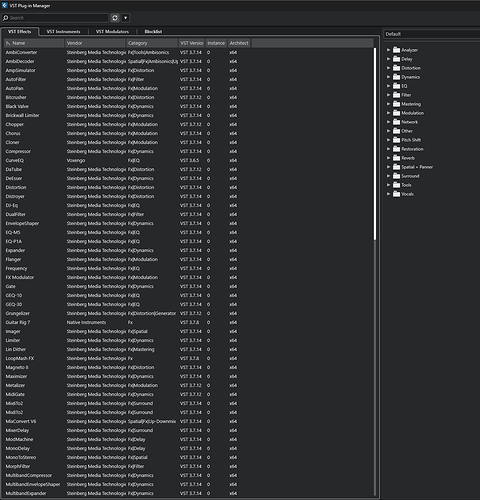Switch to the VST Modulators tab
The image size is (480, 500).
[112, 32]
